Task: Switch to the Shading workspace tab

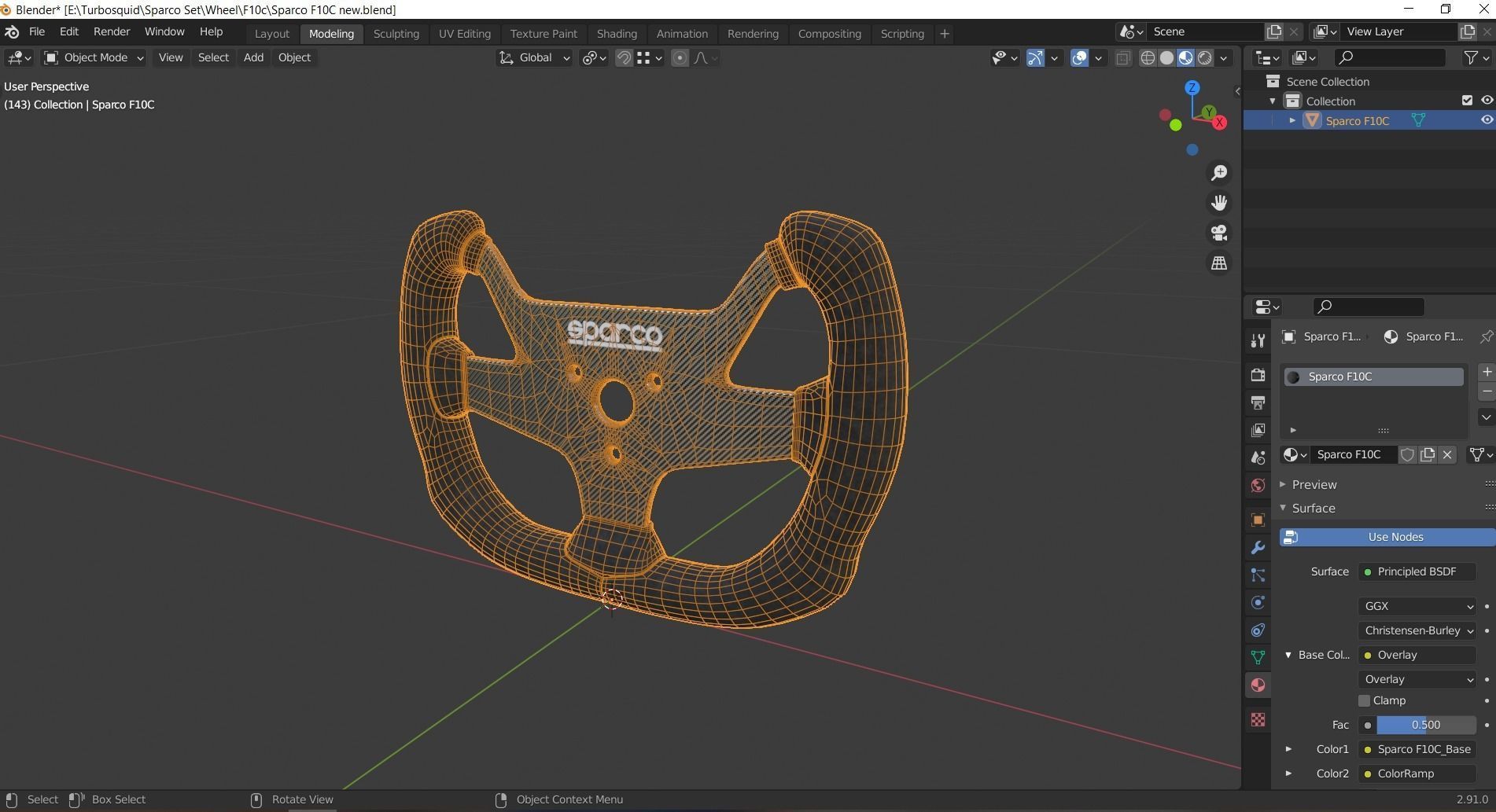Action: point(617,34)
